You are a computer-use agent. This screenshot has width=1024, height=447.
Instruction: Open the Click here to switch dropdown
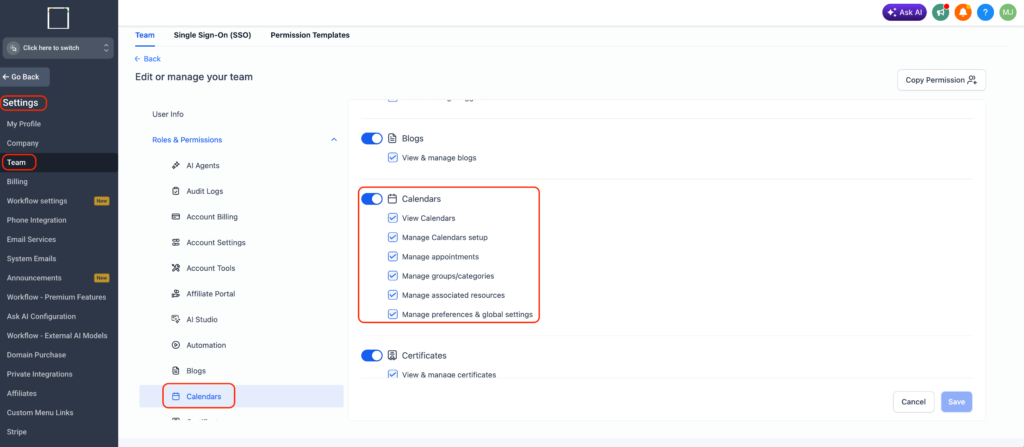[58, 48]
